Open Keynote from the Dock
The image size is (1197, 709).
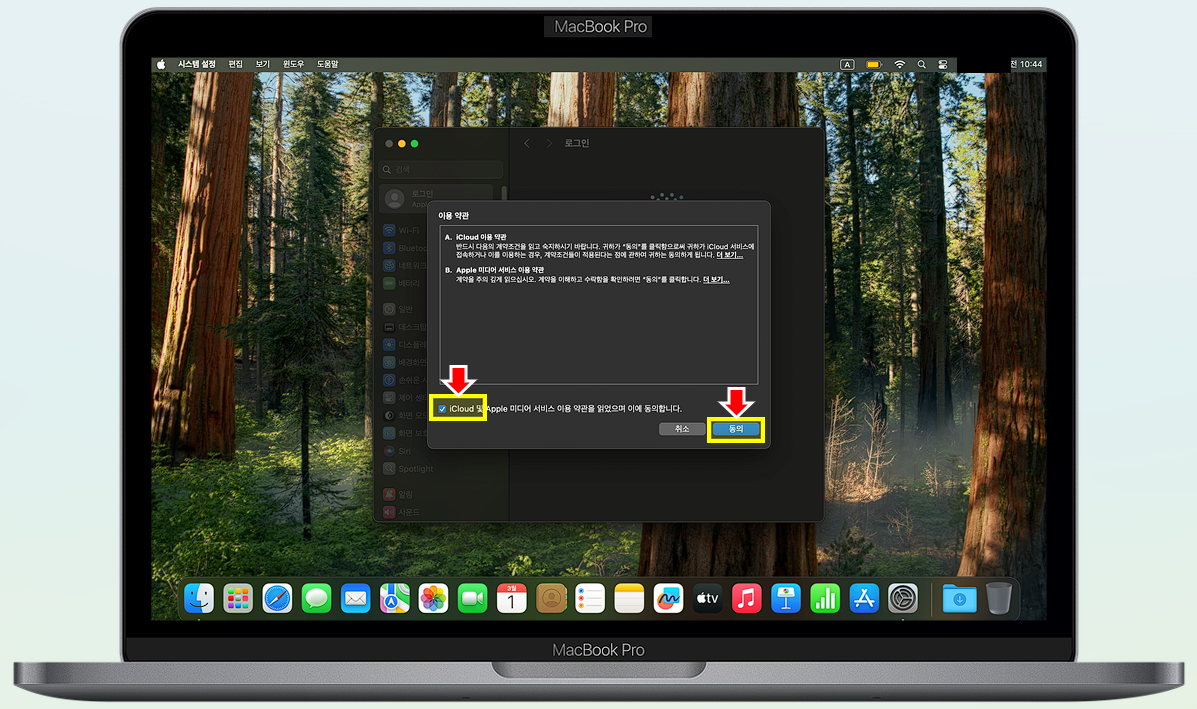(x=786, y=598)
